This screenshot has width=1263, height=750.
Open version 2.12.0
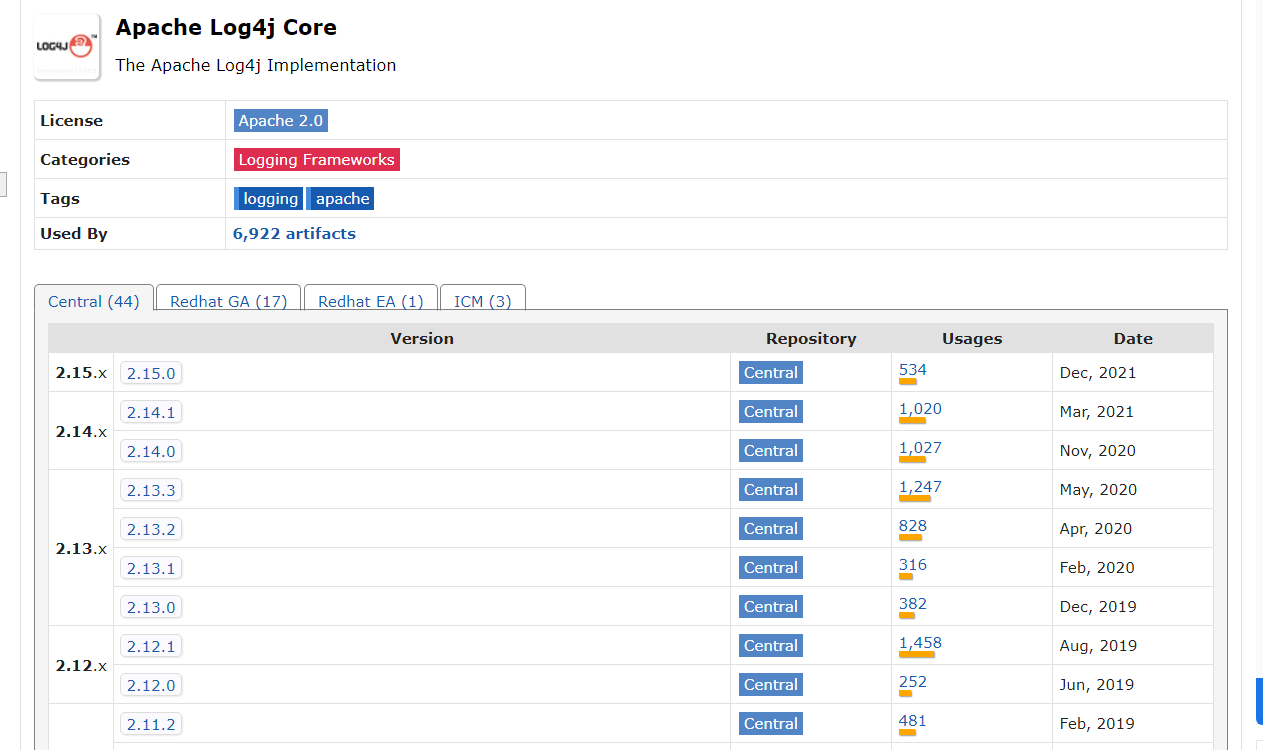(151, 685)
